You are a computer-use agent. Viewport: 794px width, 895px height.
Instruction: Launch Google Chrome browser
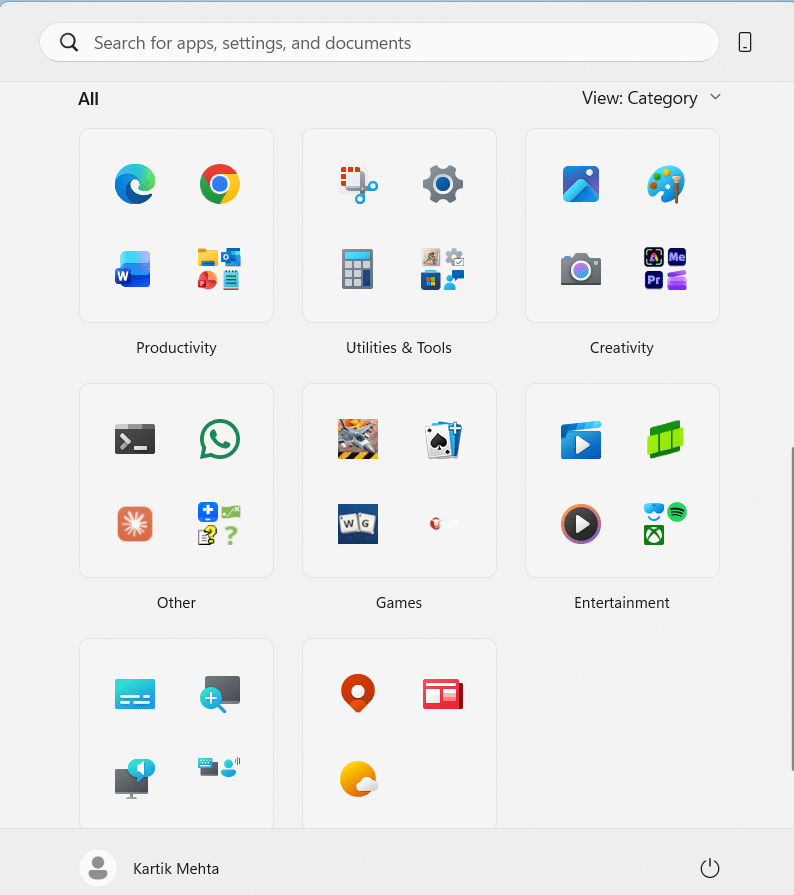219,184
